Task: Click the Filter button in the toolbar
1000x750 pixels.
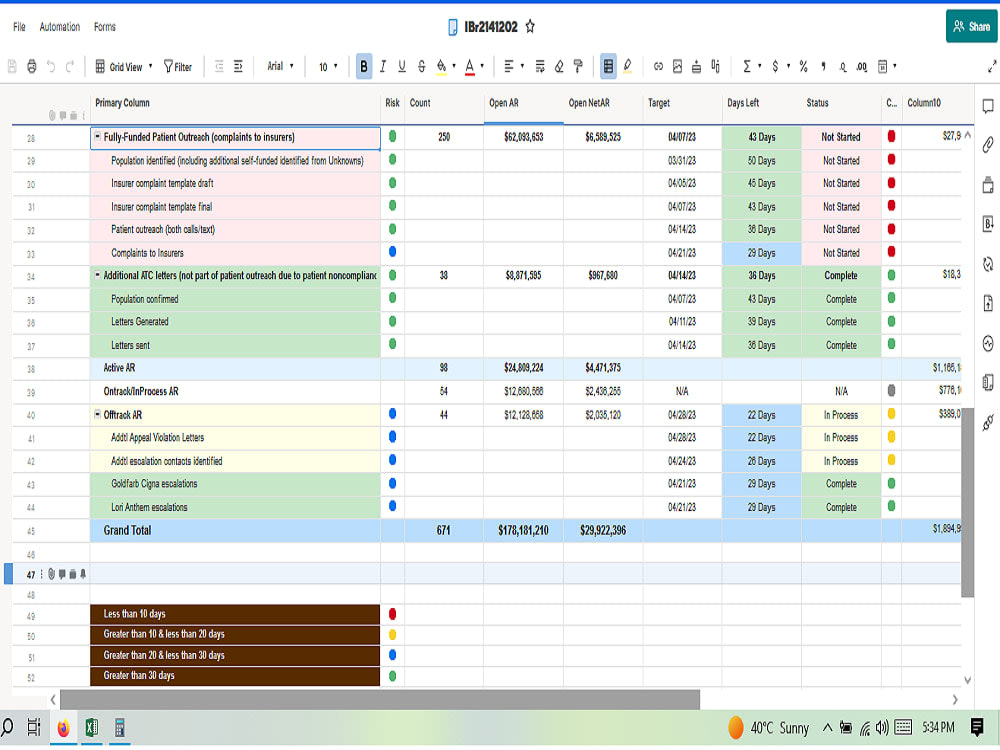Action: point(177,66)
